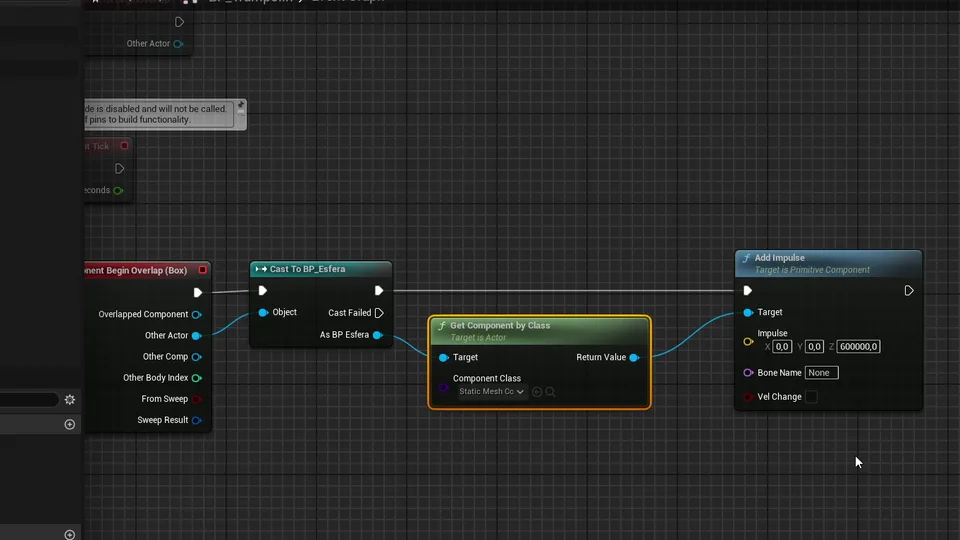Browse to Component Class asset magnifier icon
The height and width of the screenshot is (540, 960).
[550, 392]
